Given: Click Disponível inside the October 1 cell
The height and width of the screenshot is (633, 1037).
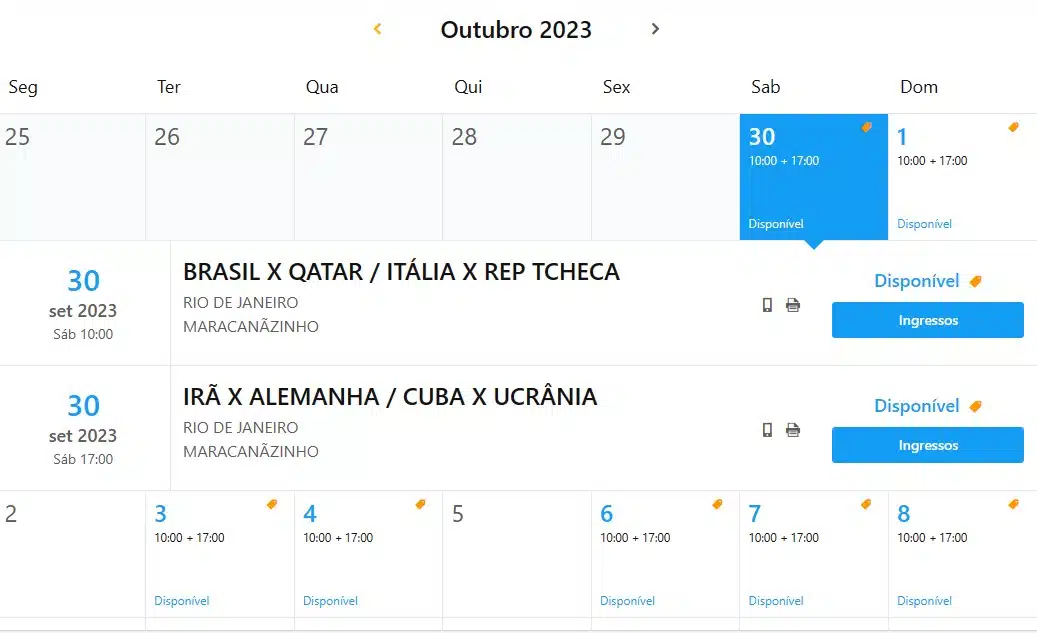Looking at the screenshot, I should 924,223.
